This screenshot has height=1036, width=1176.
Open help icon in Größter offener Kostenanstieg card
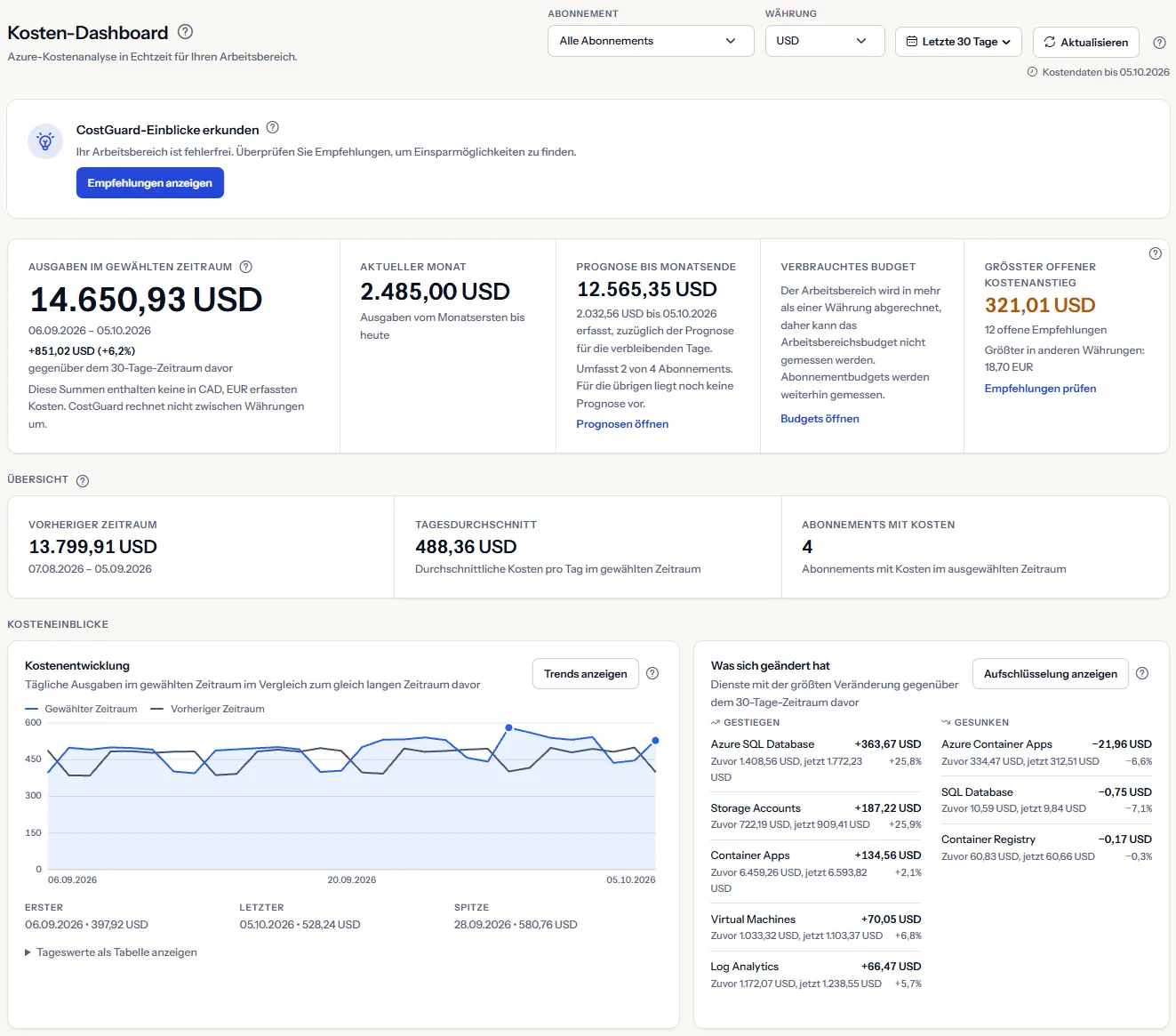tap(1156, 253)
